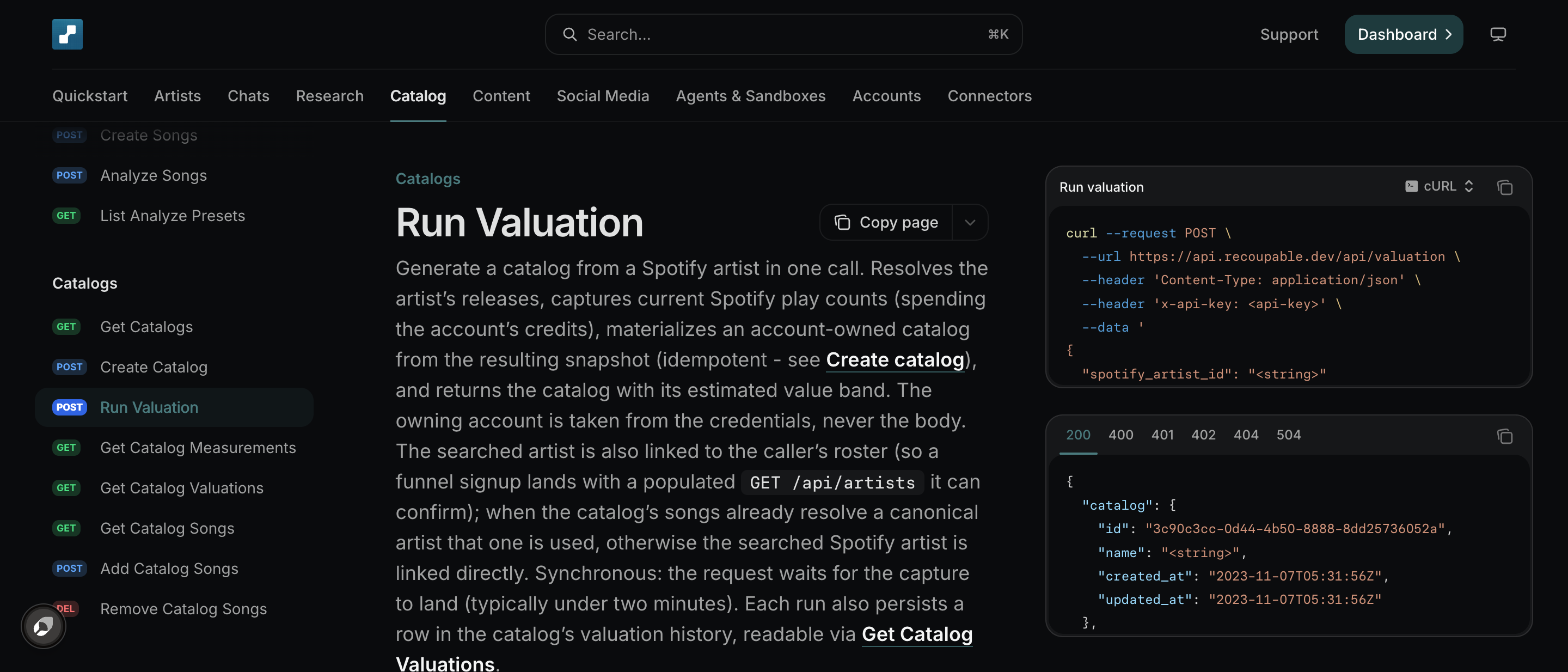This screenshot has width=1568, height=672.
Task: Select the 404 response tab
Action: tap(1245, 435)
